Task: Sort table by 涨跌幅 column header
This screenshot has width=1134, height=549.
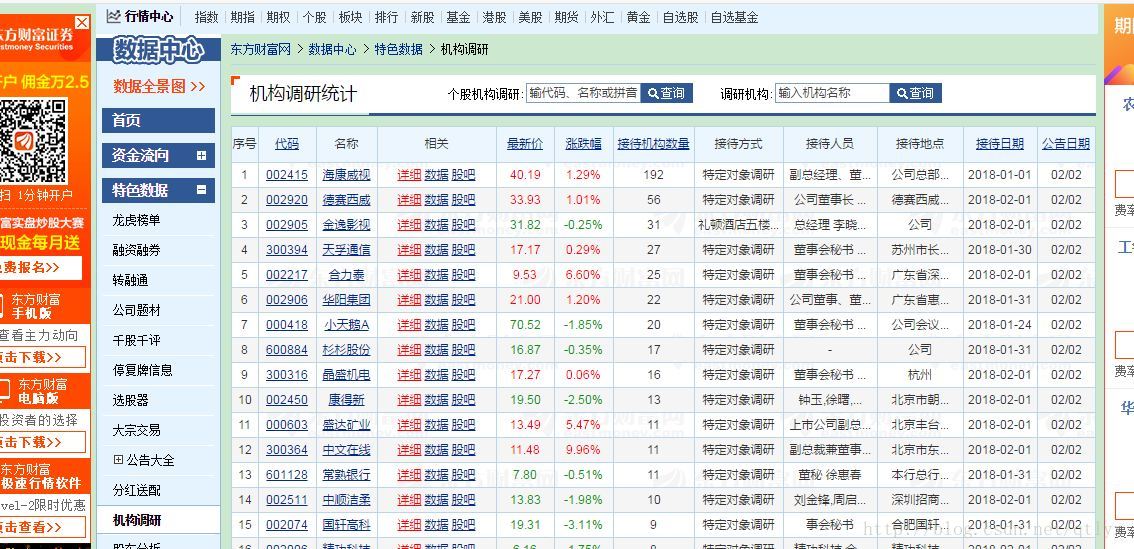Action: pos(583,144)
